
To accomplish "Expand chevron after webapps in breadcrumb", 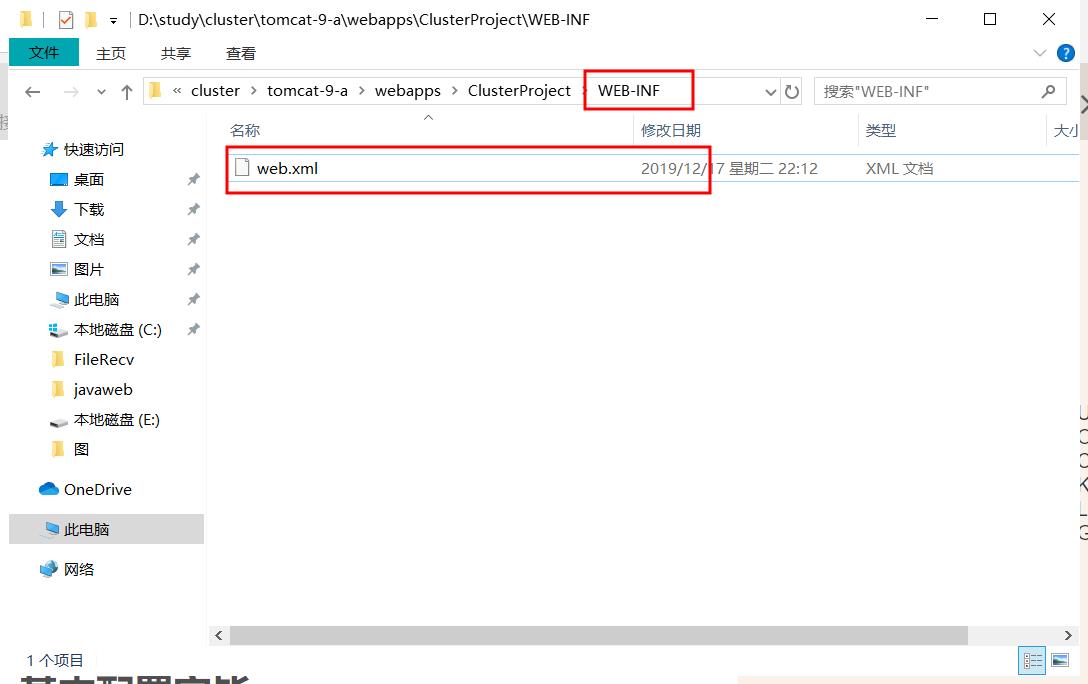I will [454, 91].
